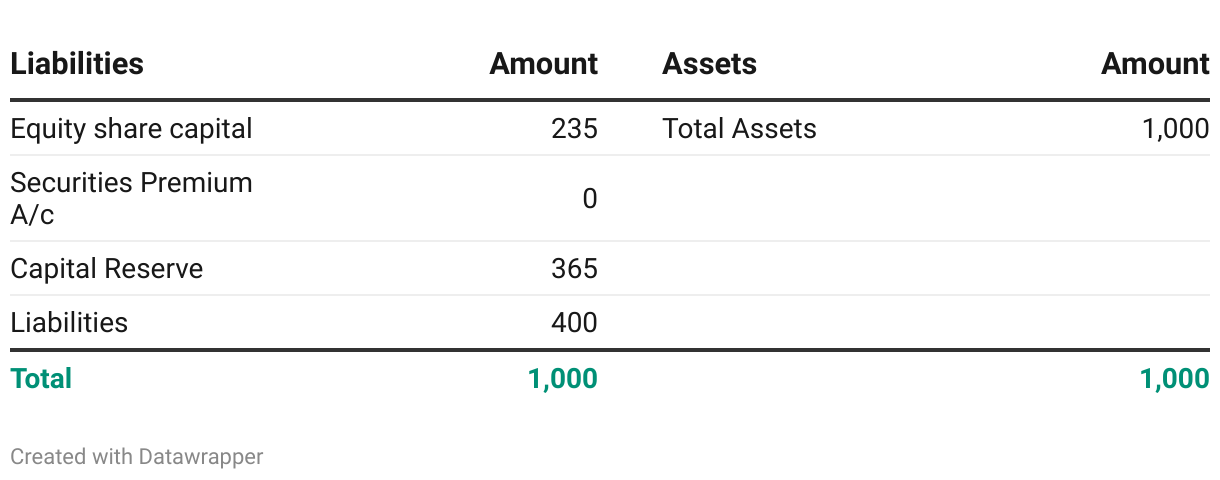Click the 235 amount value
Screen dimensions: 1220x480
574,129
